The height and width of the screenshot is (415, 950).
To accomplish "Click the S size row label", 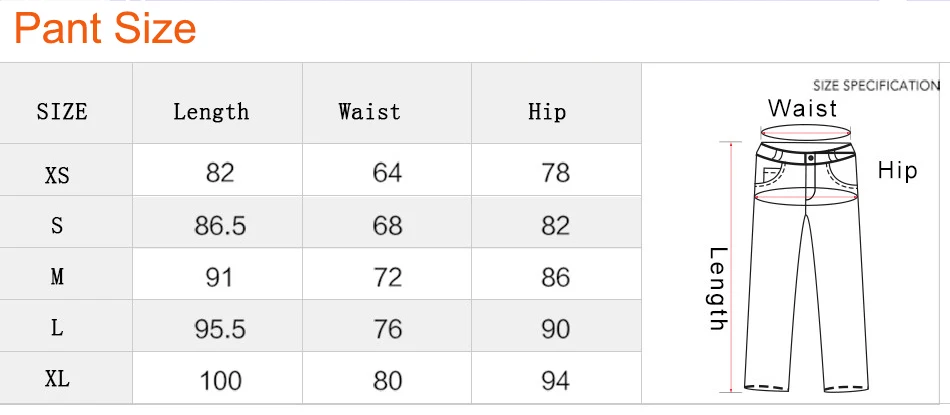I will click(57, 226).
